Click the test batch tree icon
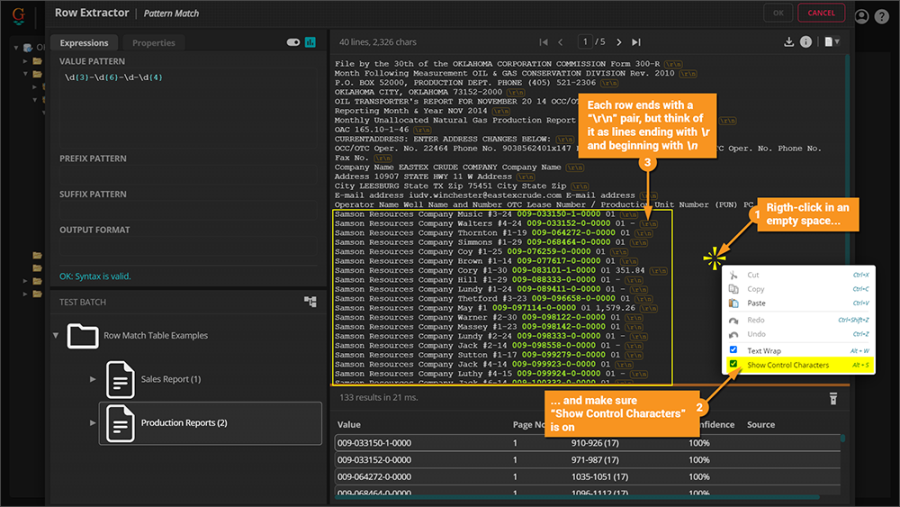The width and height of the screenshot is (900, 507). (x=310, y=301)
